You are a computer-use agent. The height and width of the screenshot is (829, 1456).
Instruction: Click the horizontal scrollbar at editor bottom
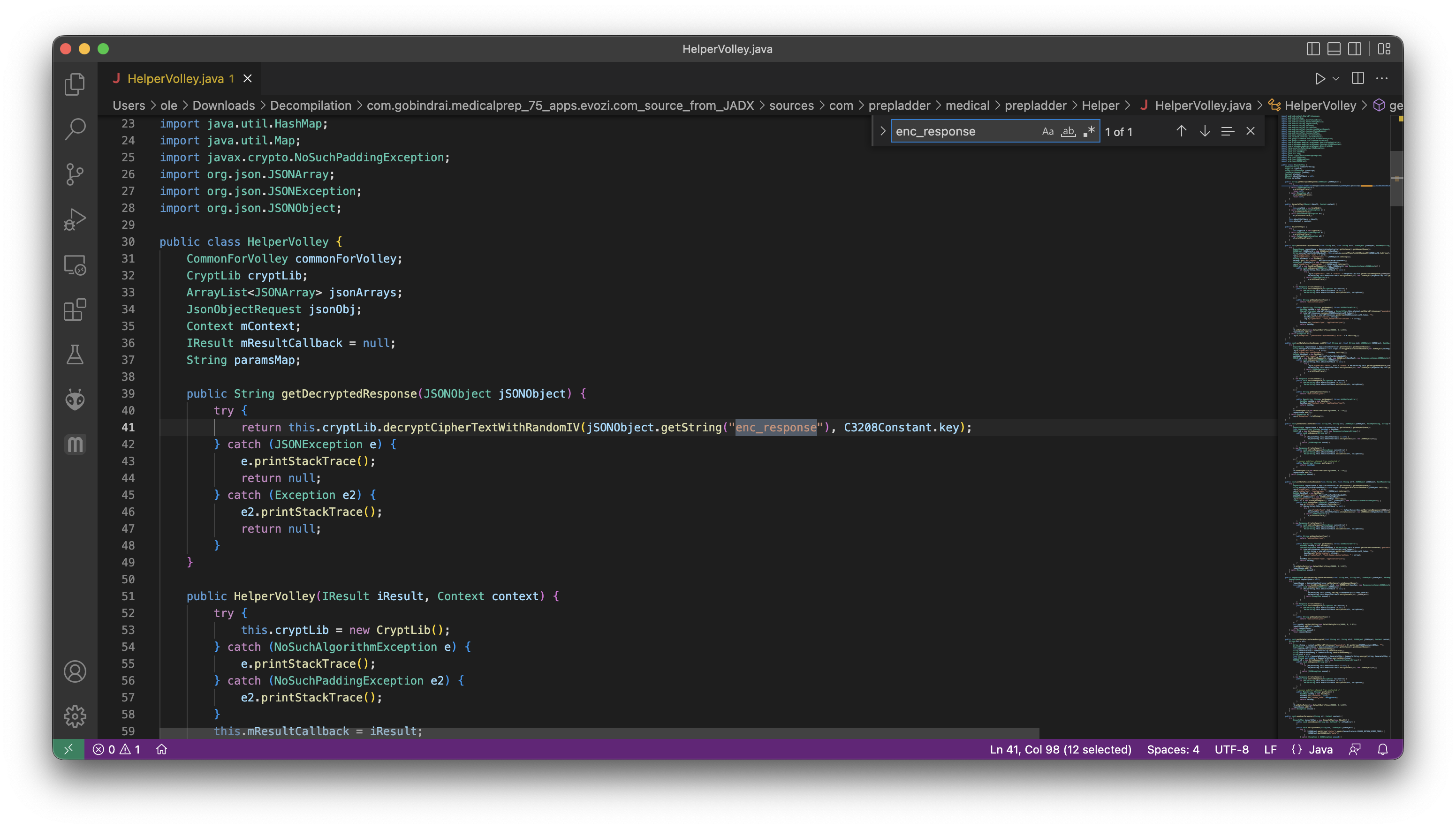(599, 732)
